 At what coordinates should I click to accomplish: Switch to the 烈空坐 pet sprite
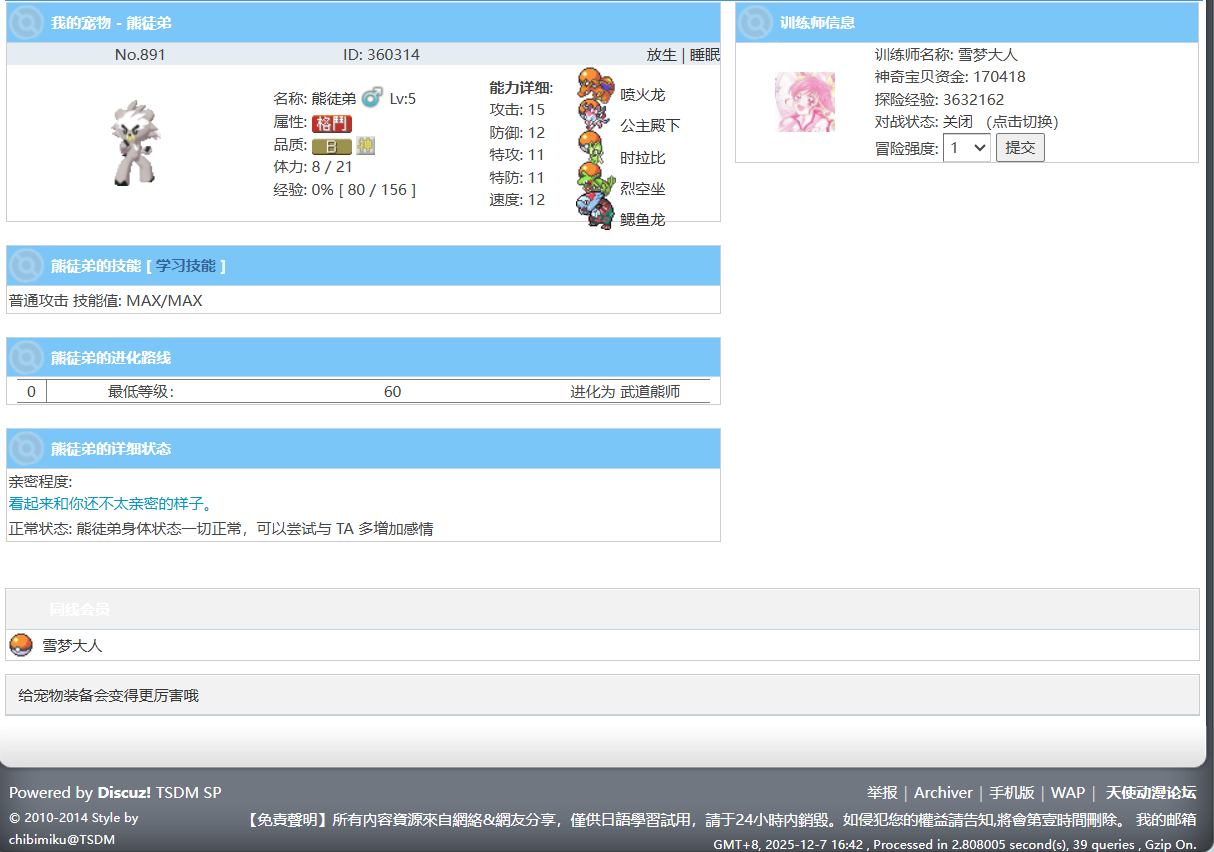click(596, 181)
